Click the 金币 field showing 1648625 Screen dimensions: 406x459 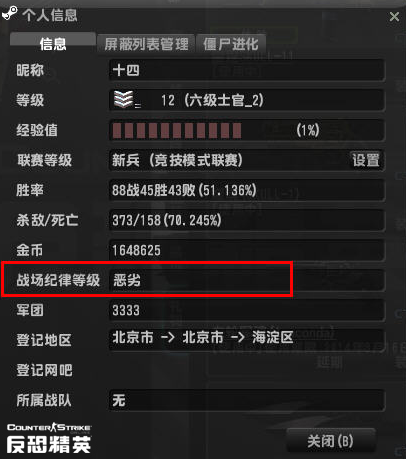coord(247,250)
